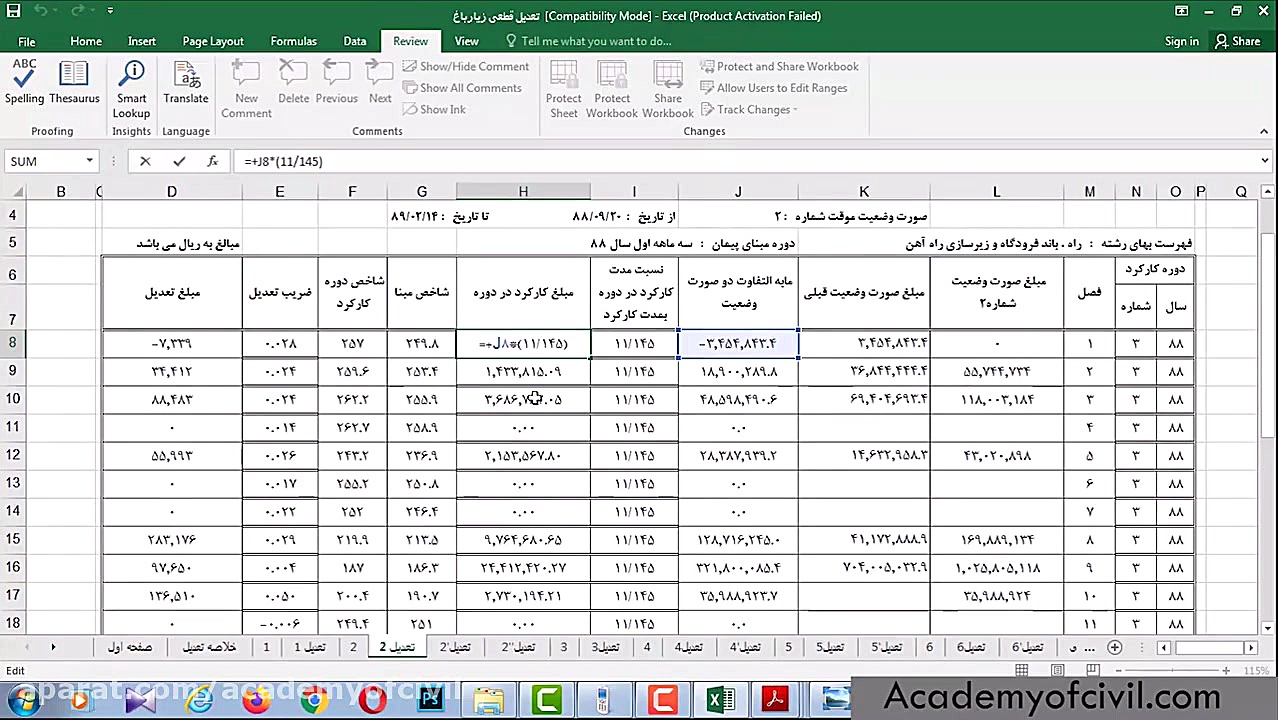This screenshot has height=720, width=1278.
Task: Open Excel from the taskbar
Action: click(720, 697)
